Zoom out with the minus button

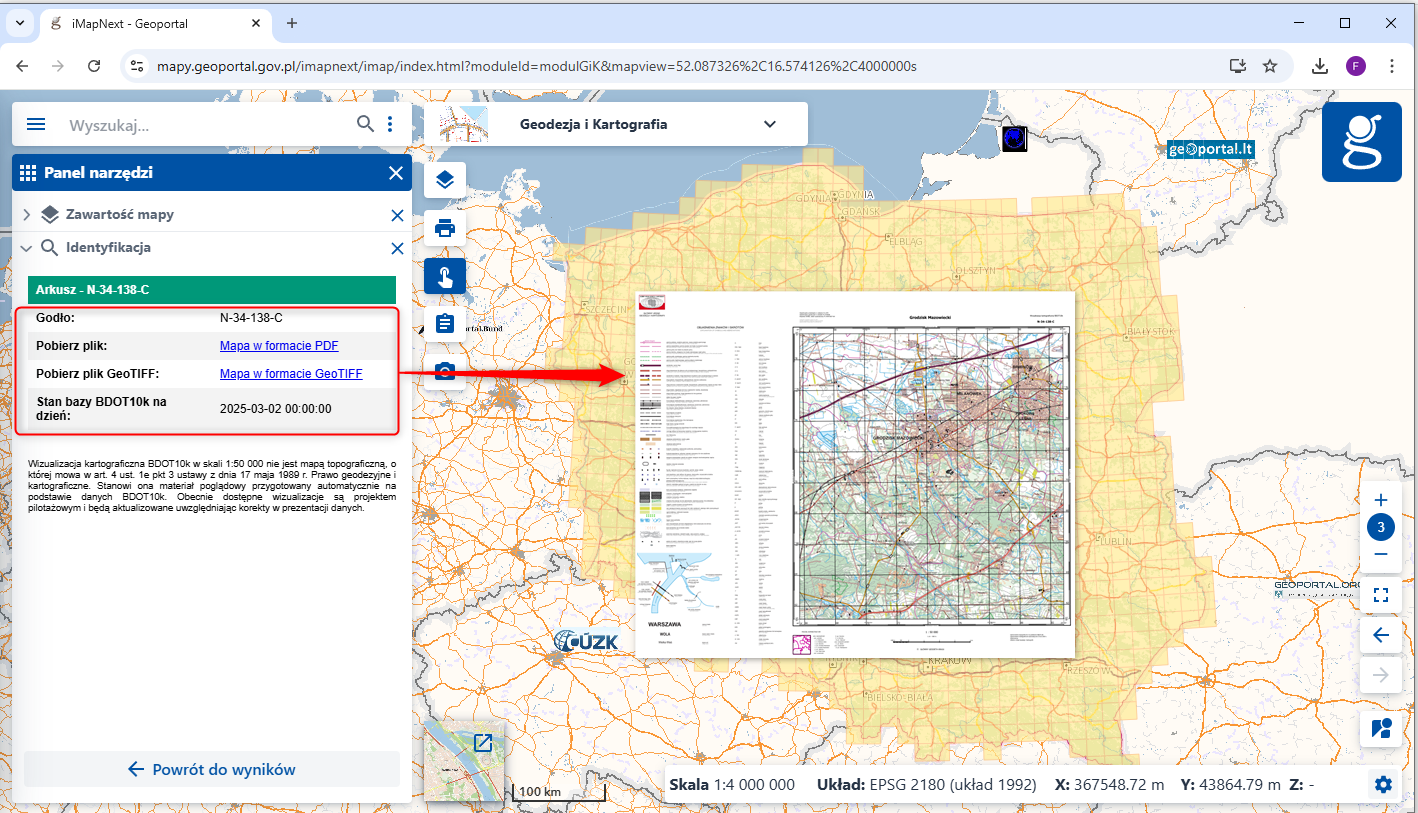click(x=1381, y=554)
